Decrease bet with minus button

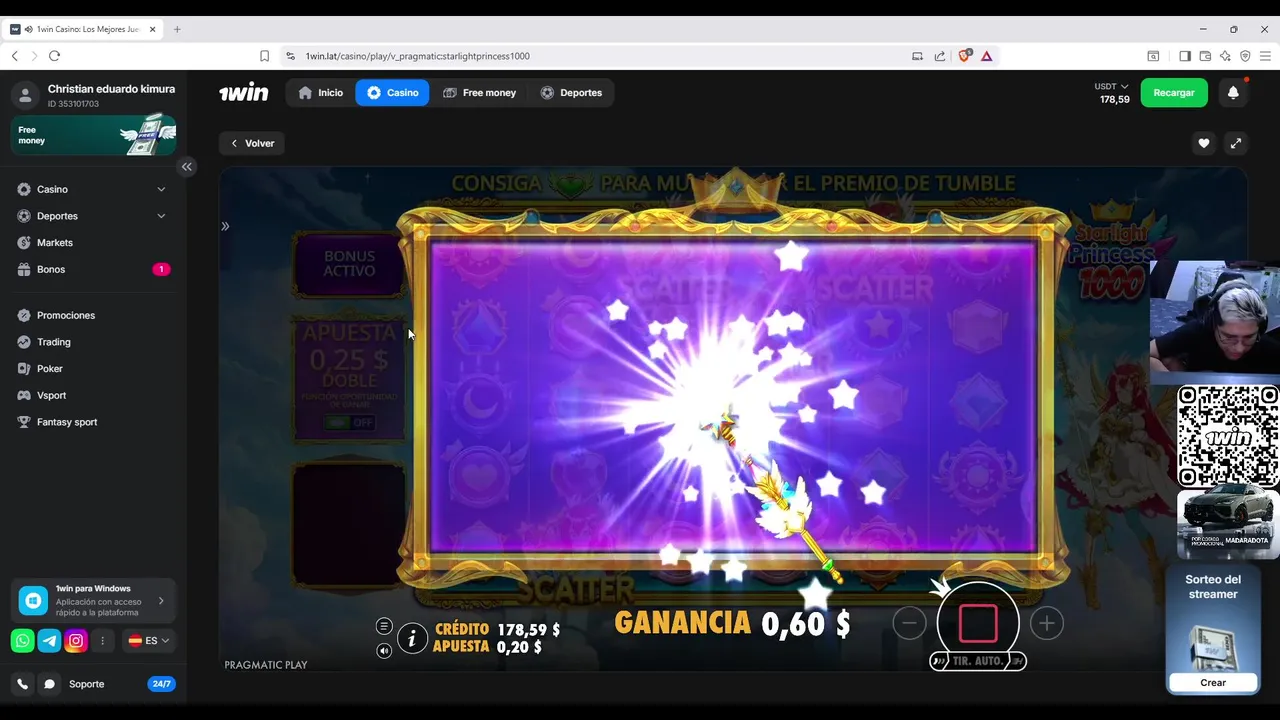point(909,624)
